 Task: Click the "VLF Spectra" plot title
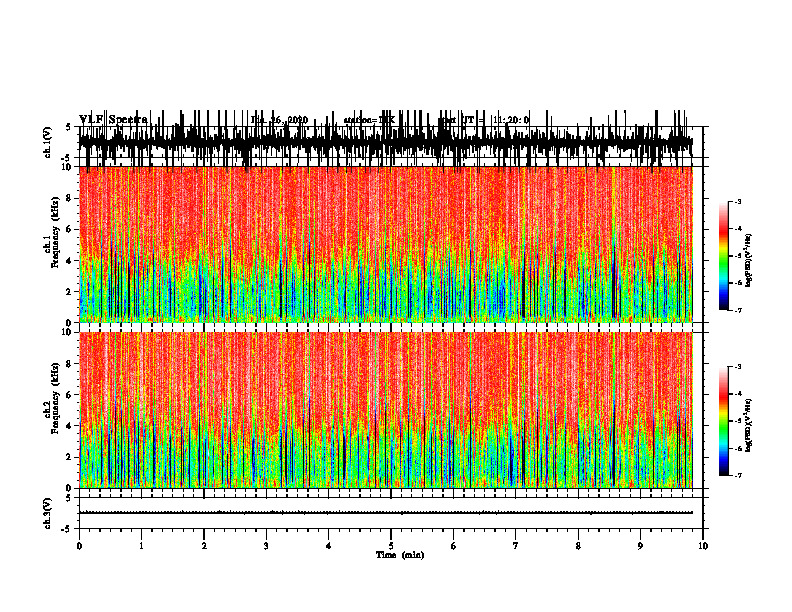113,120
